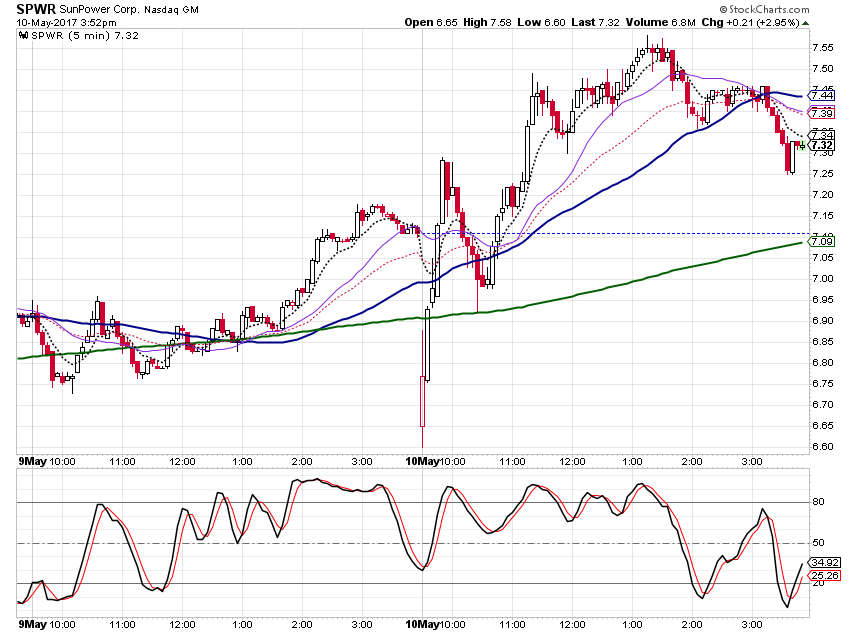Screen dimensions: 850x633
Task: Click the red 7.39 moving average tag
Action: click(x=822, y=113)
